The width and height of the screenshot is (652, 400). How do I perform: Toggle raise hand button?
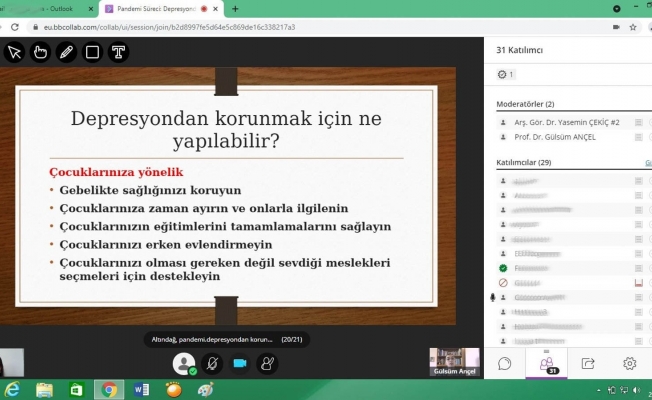tap(267, 363)
